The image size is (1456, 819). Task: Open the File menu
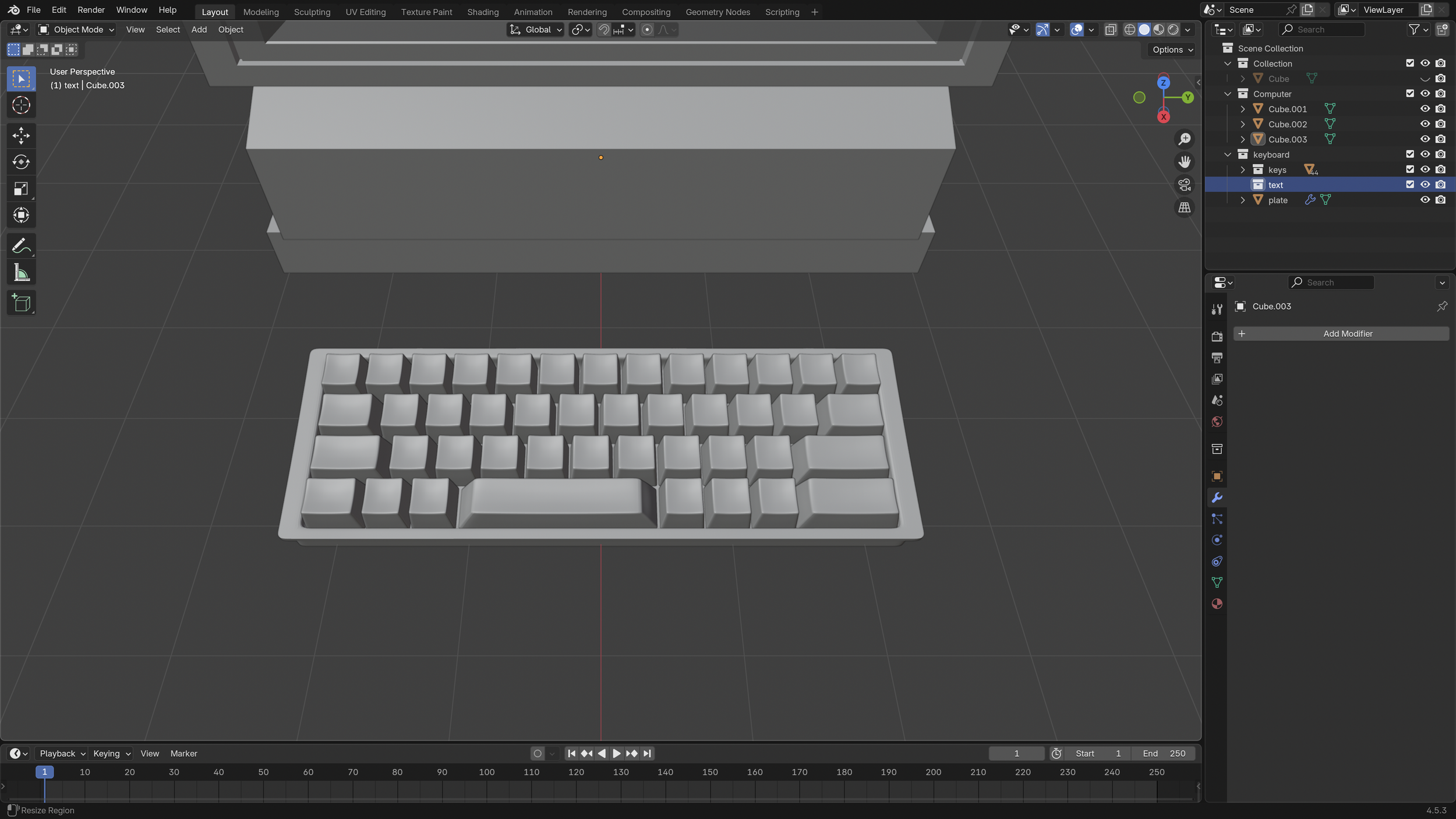click(x=33, y=10)
